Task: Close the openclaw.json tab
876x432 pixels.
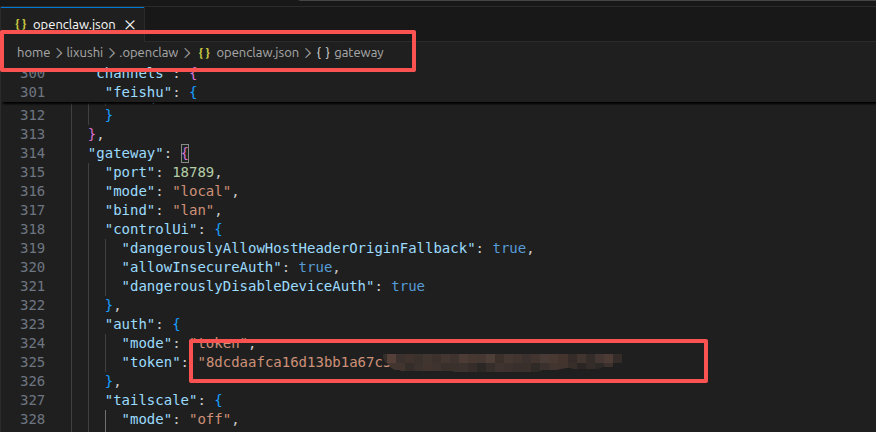Action: [130, 25]
